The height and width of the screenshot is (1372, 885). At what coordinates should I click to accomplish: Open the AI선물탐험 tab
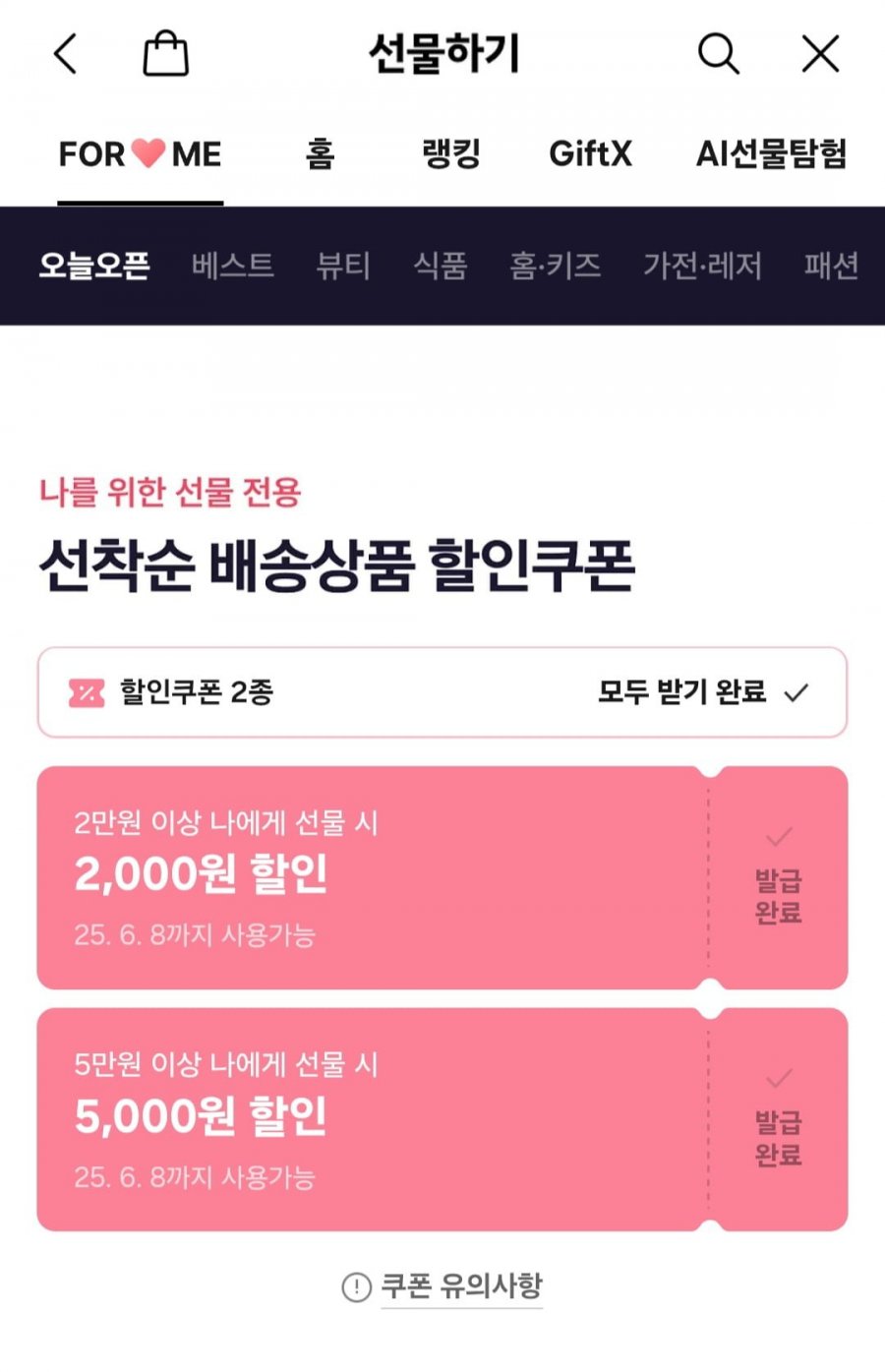click(x=772, y=153)
